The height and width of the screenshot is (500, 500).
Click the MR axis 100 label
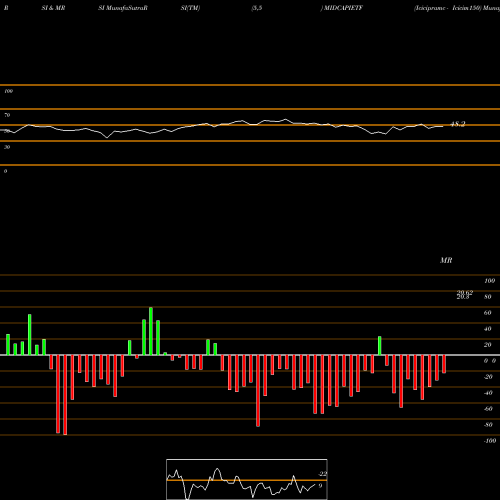click(x=489, y=281)
